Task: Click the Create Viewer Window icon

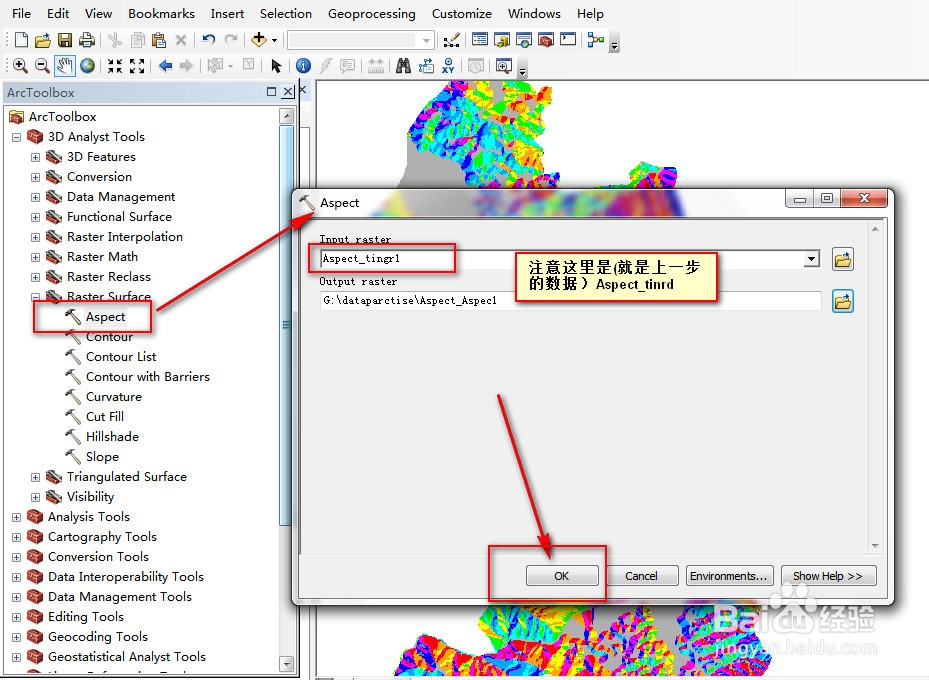Action: [x=504, y=66]
